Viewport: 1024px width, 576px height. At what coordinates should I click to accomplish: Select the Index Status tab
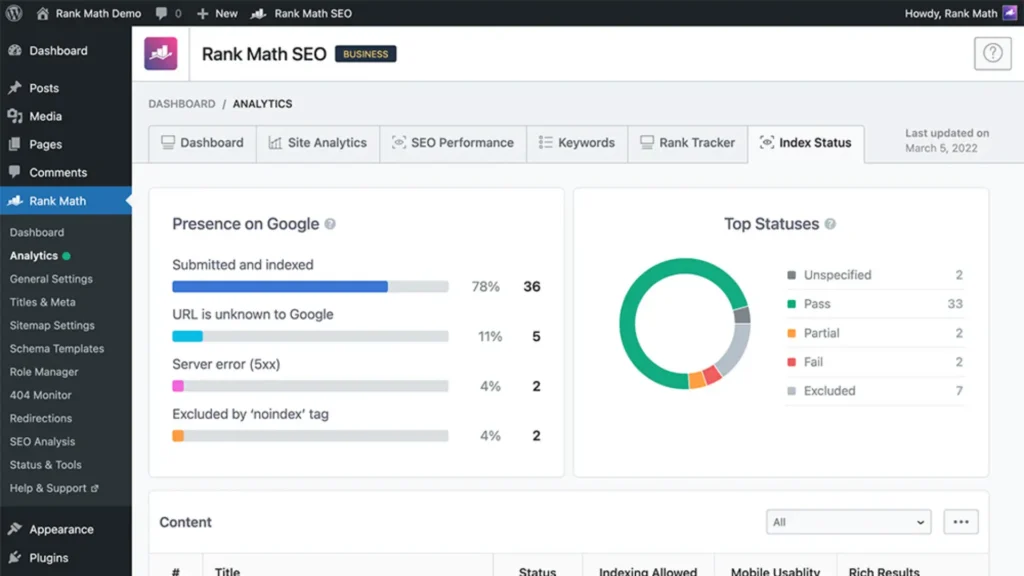pyautogui.click(x=806, y=142)
